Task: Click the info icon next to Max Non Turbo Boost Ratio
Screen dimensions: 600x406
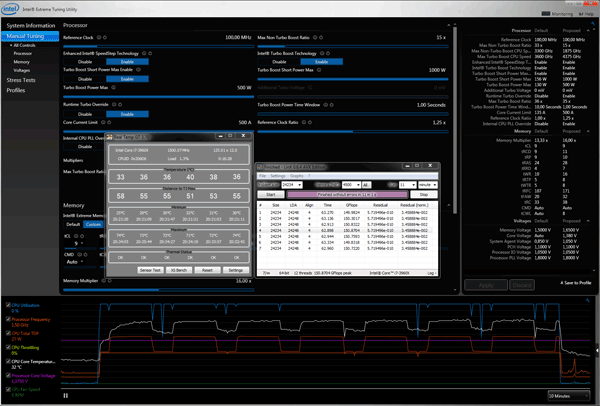Action: [x=315, y=38]
